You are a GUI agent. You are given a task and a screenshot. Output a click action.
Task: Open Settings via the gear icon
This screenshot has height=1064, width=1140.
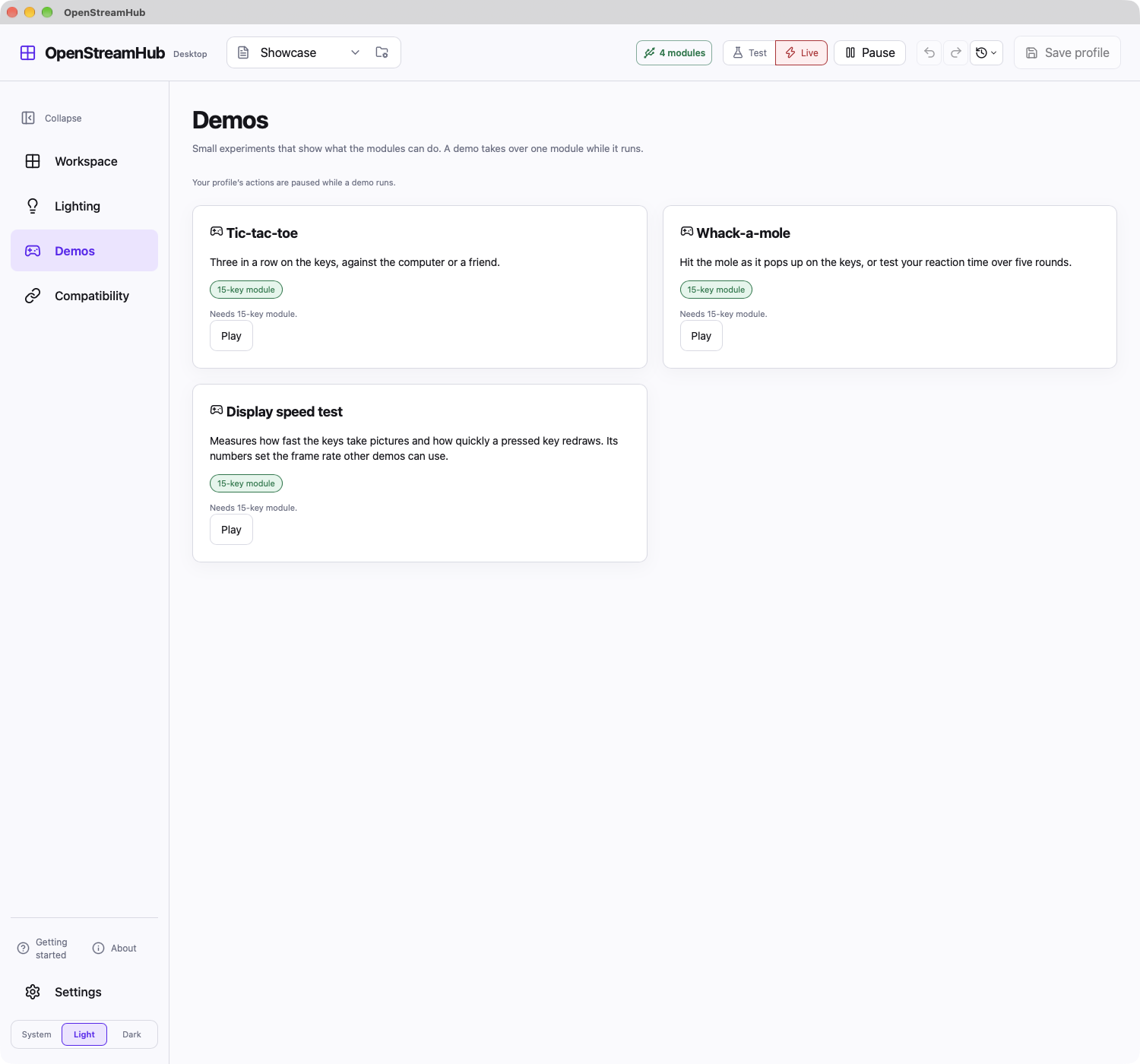(33, 992)
